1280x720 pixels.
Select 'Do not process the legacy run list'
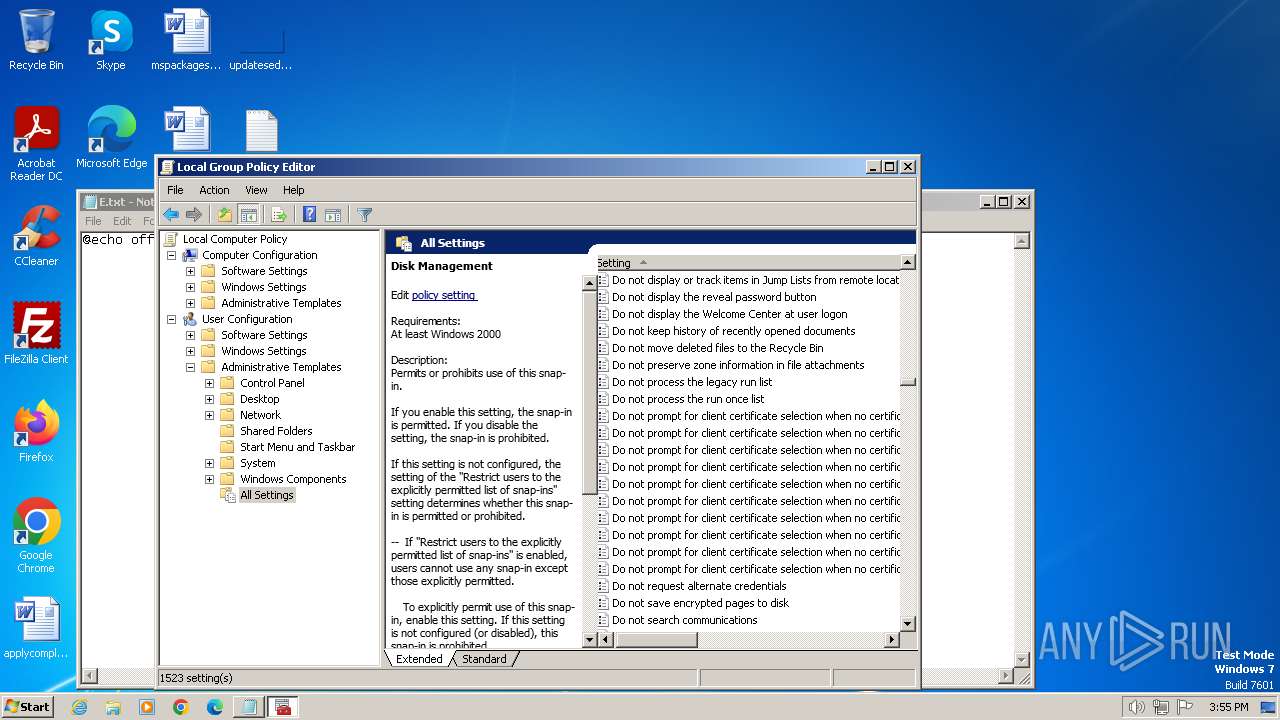pyautogui.click(x=692, y=382)
